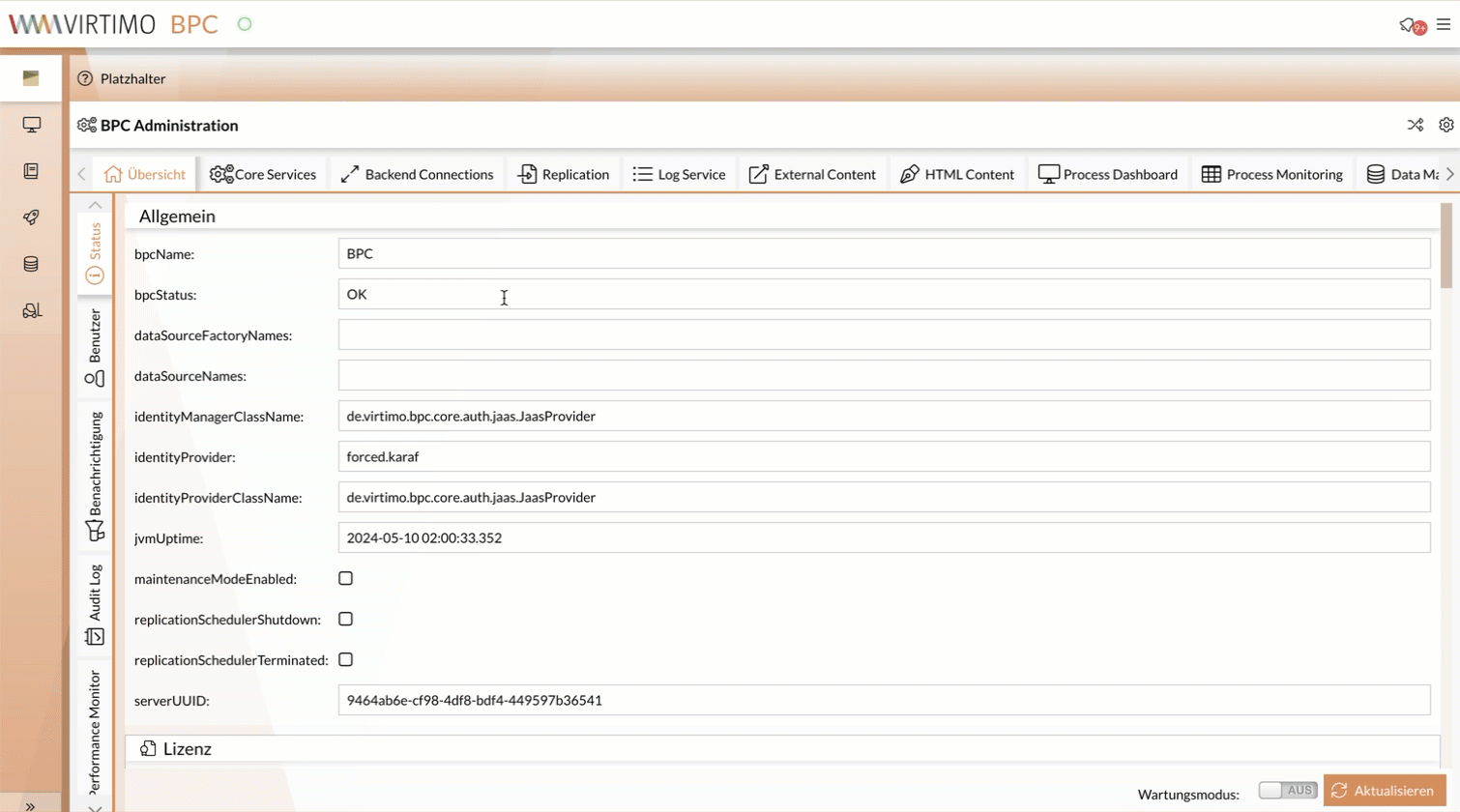Click the up chevron above vertical tabs

click(x=95, y=205)
